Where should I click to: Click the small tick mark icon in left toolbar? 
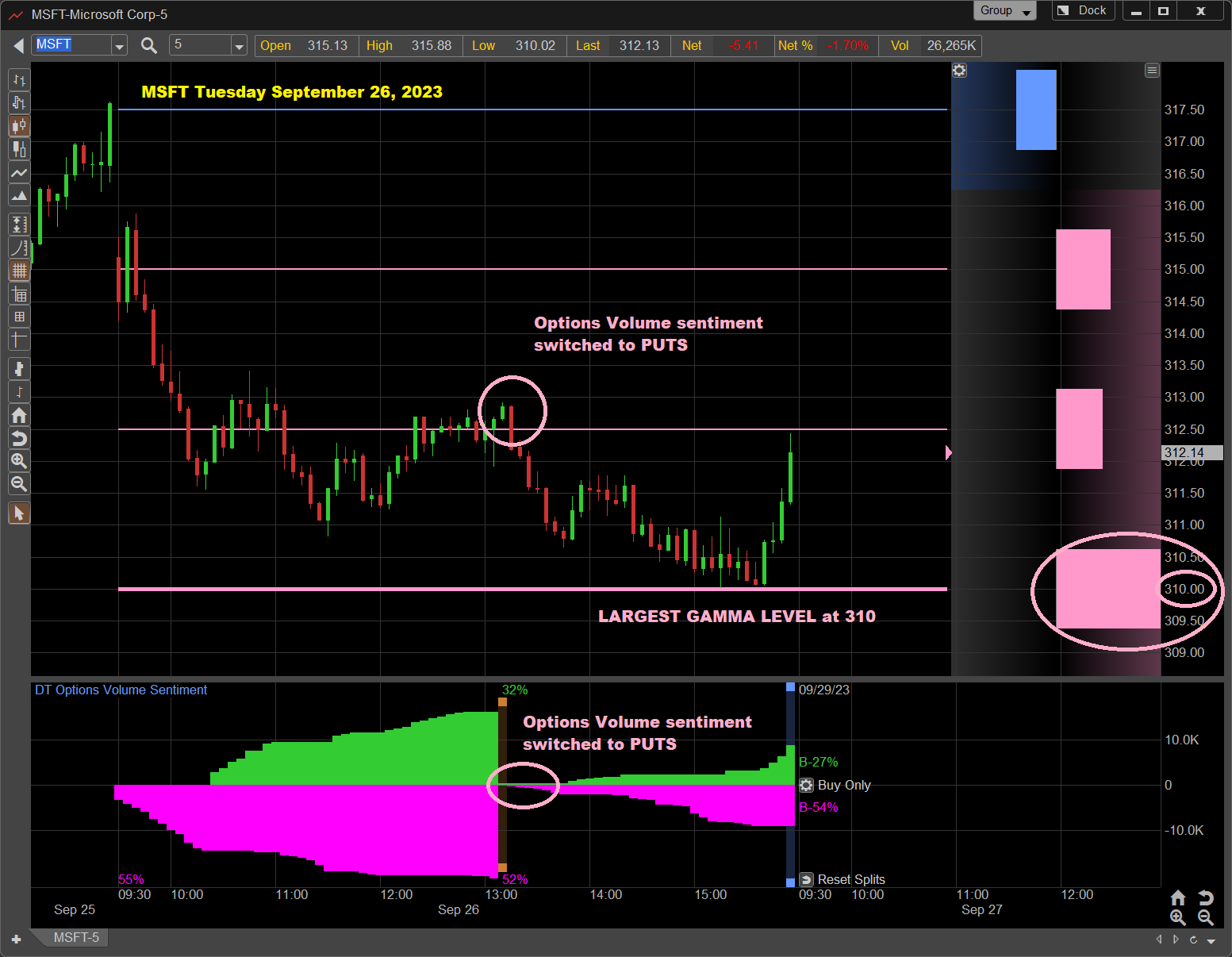(19, 391)
